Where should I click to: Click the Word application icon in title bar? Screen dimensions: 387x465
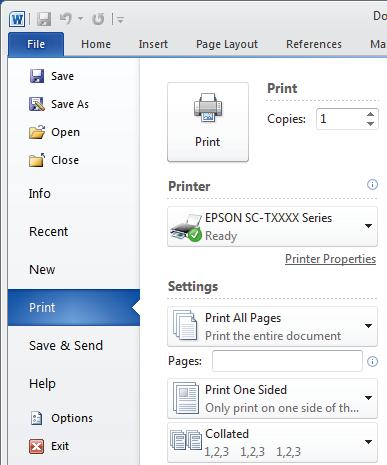coord(17,19)
